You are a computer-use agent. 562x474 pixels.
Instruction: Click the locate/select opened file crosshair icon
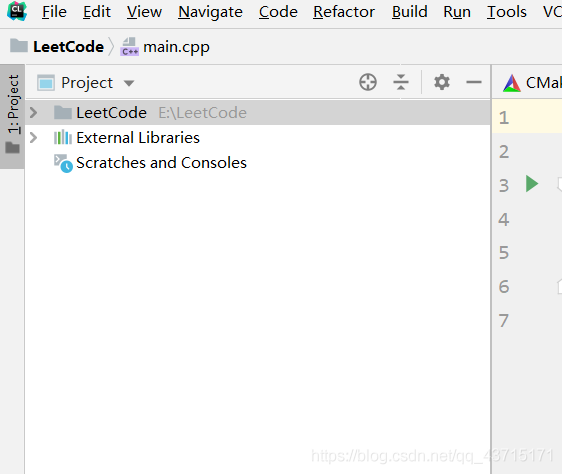click(368, 82)
